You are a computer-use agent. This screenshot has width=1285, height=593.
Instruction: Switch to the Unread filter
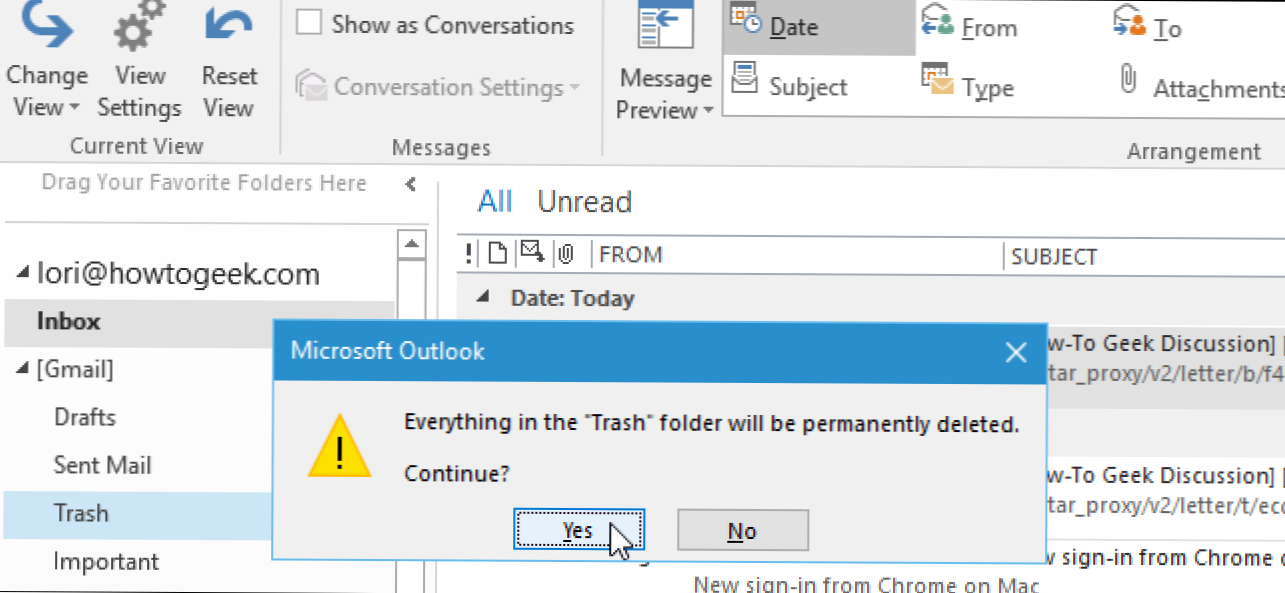point(585,202)
